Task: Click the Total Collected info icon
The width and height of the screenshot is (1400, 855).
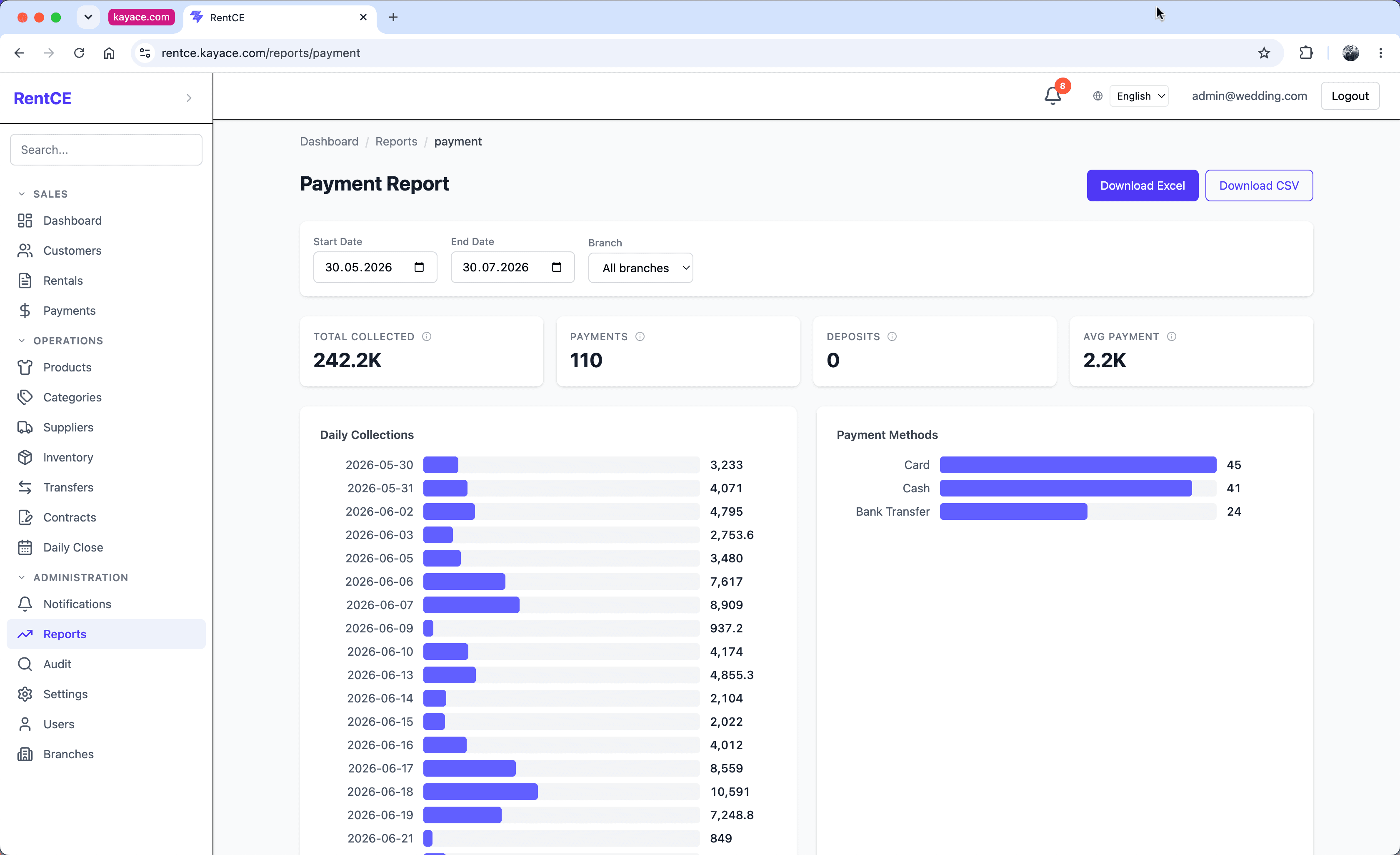Action: pos(427,336)
